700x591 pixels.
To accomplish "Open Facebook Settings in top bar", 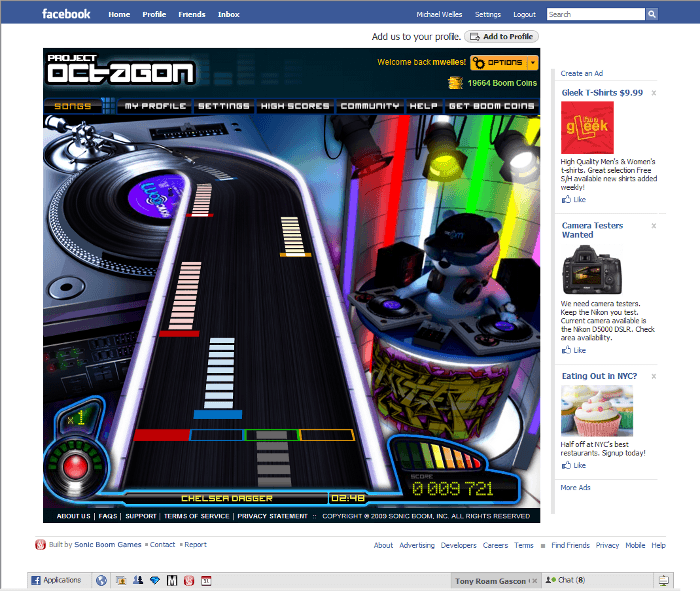I will 488,14.
